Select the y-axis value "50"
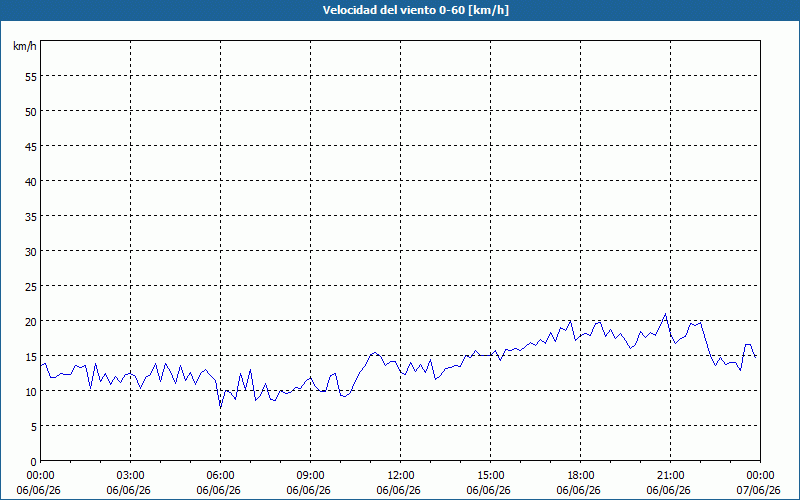 click(x=31, y=111)
